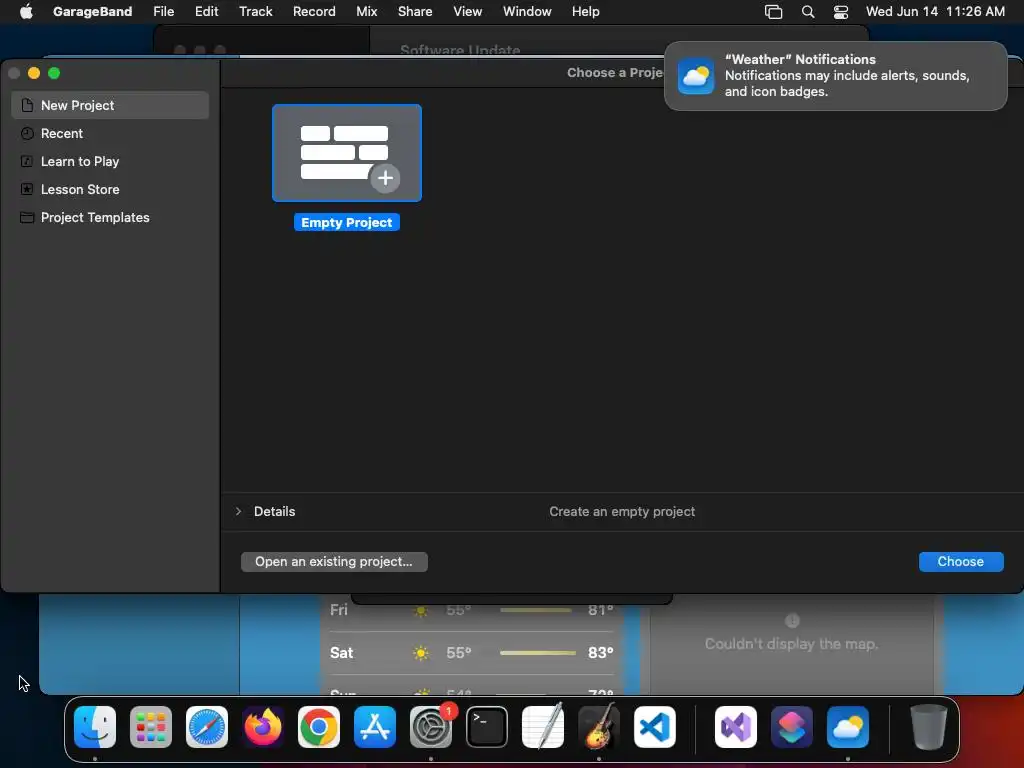
Task: Open the File menu
Action: click(x=163, y=11)
